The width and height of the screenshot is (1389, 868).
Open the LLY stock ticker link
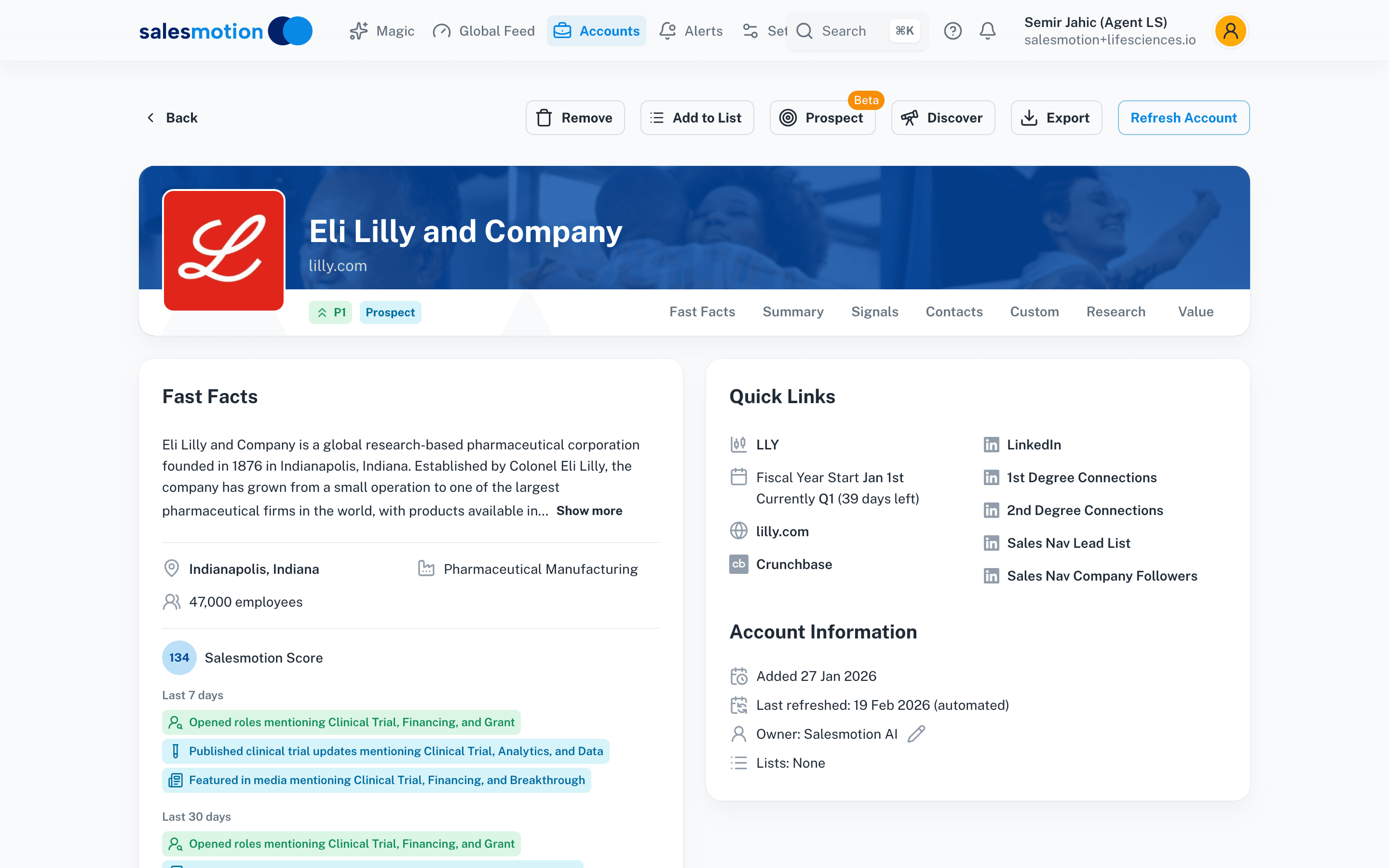coord(767,445)
